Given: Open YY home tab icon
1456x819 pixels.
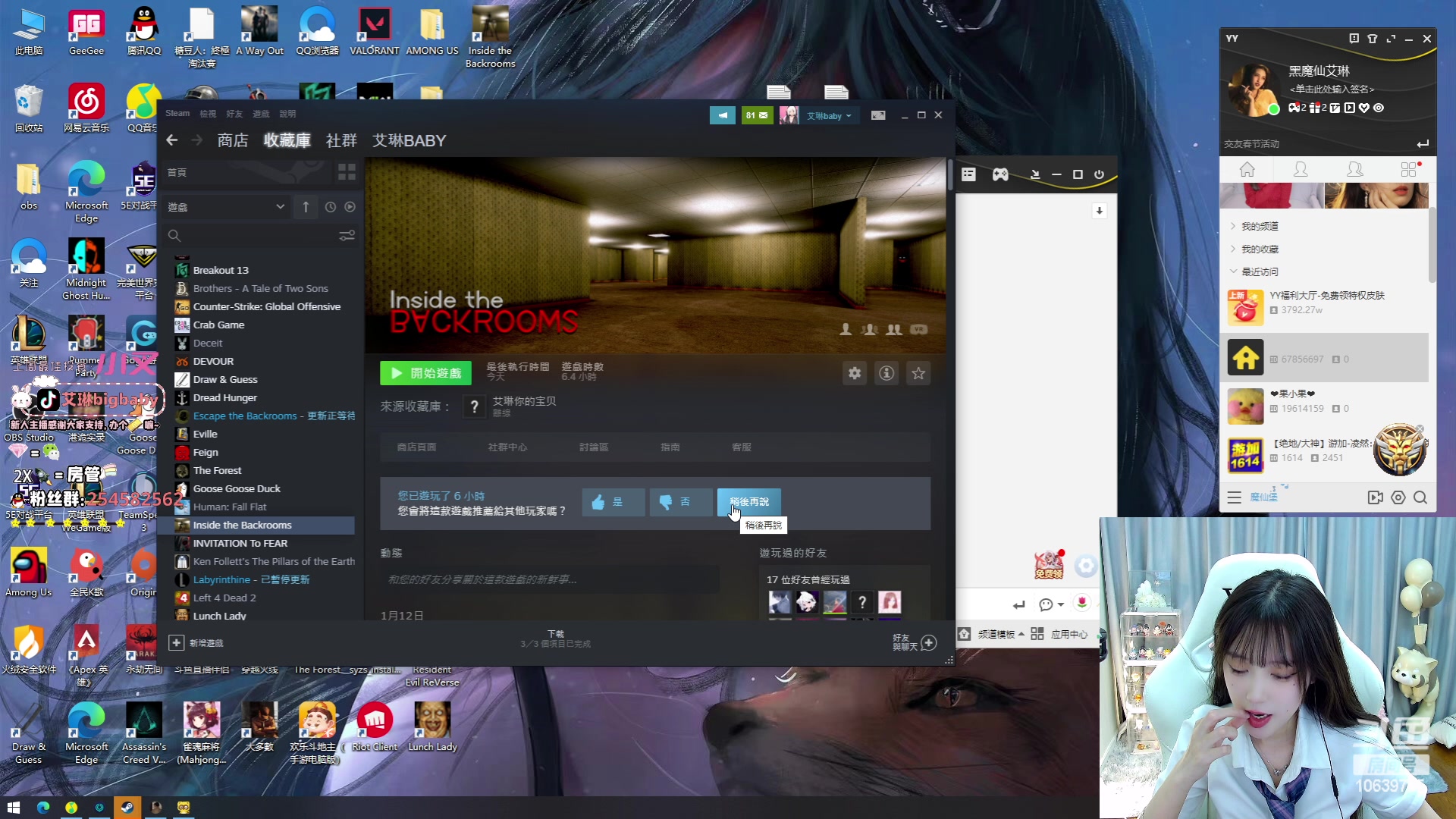Looking at the screenshot, I should click(1247, 169).
